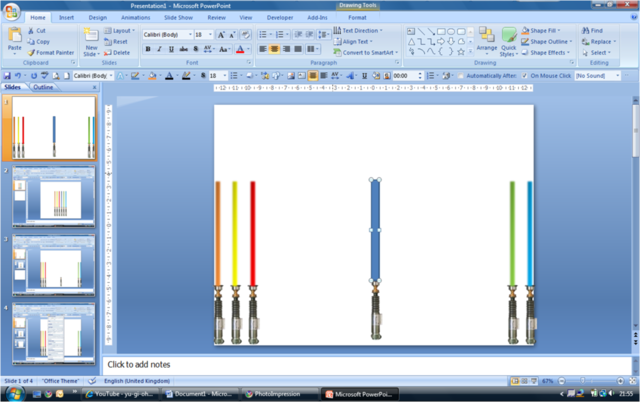Click the Office button logo

[x=11, y=10]
